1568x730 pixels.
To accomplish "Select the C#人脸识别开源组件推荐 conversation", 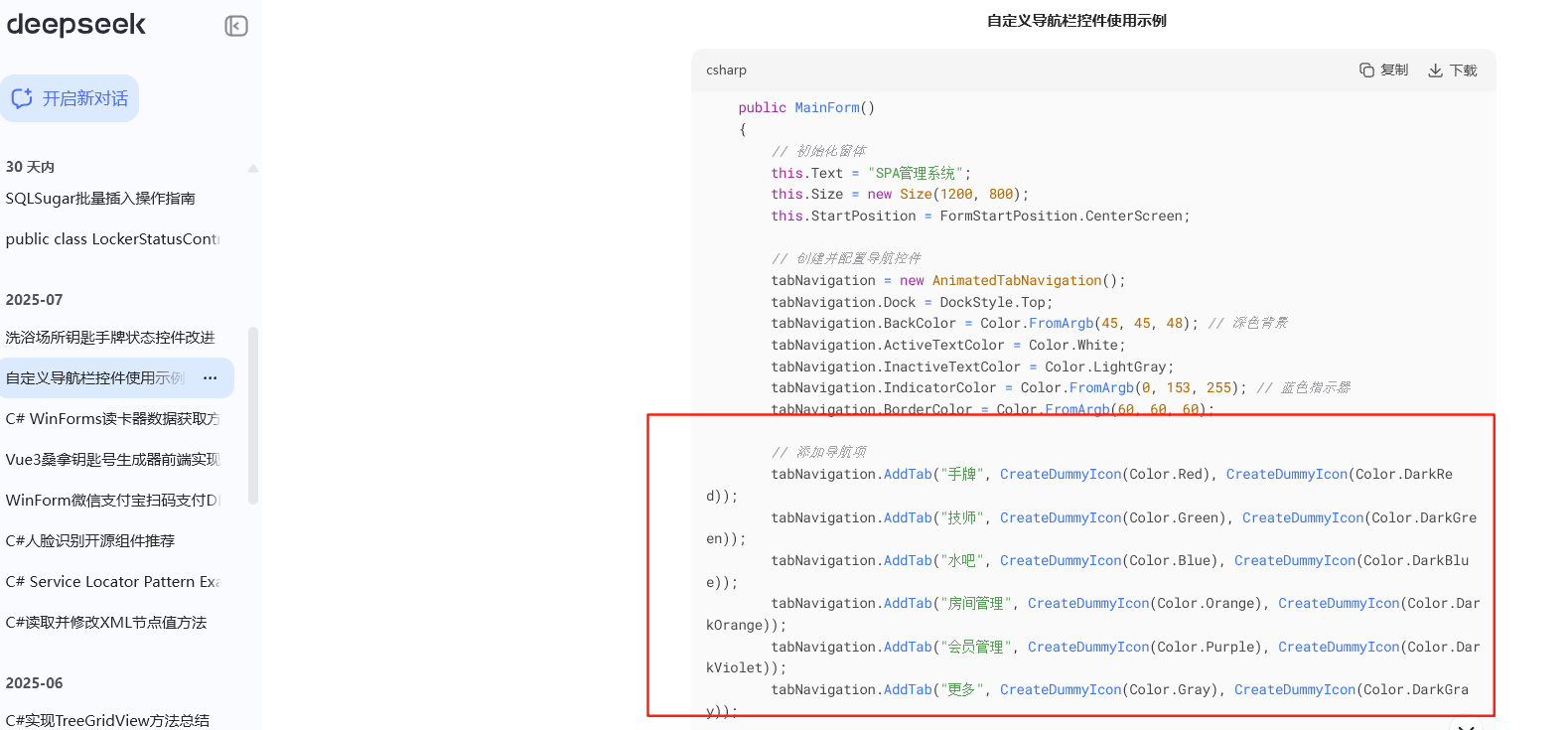I will point(90,541).
